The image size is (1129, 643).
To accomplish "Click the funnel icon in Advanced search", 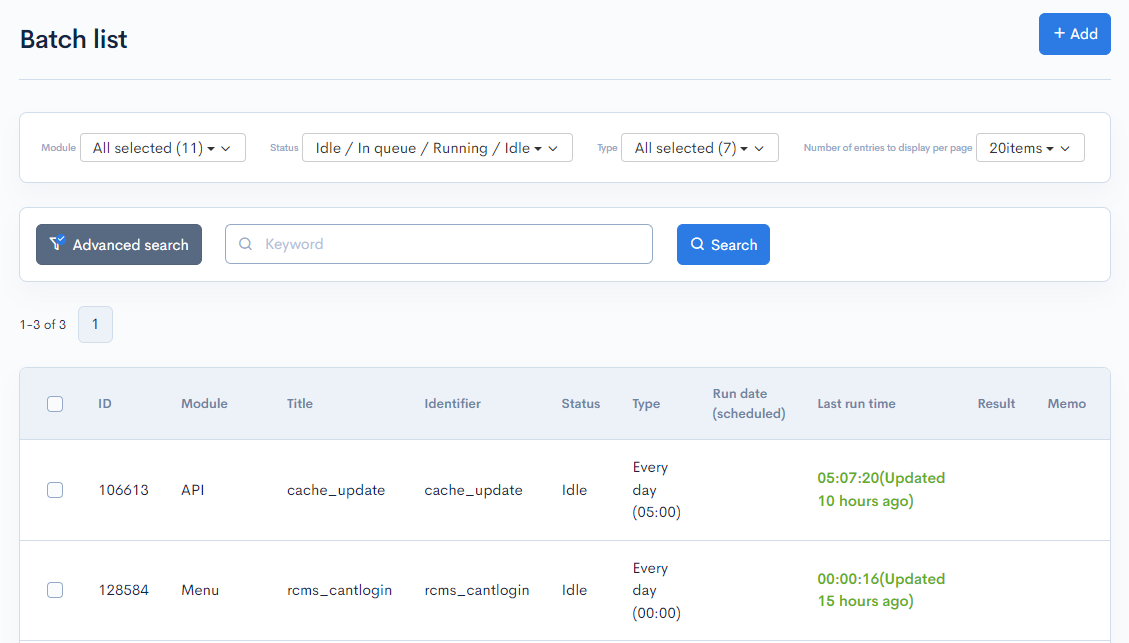I will click(x=57, y=244).
